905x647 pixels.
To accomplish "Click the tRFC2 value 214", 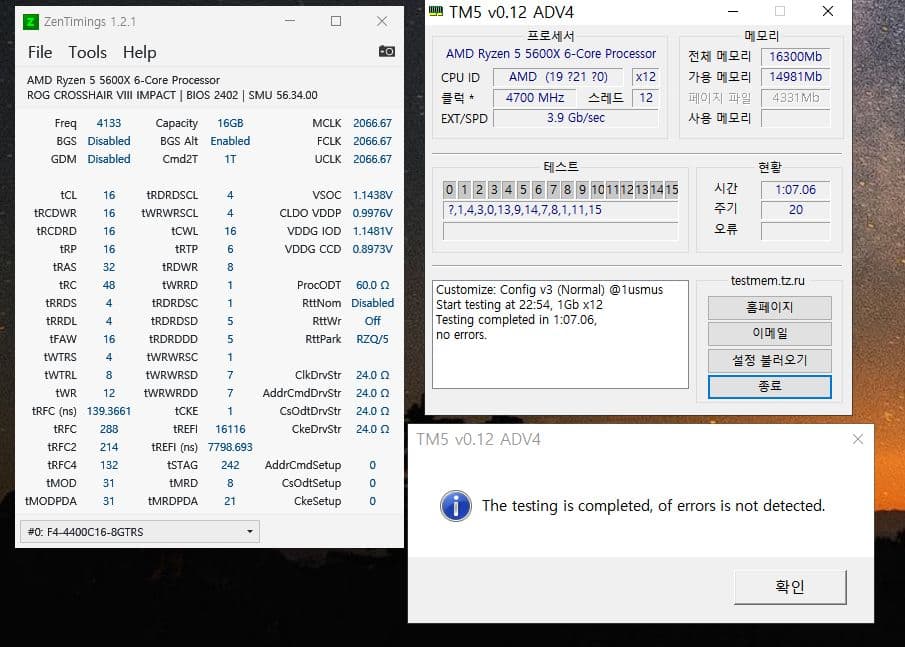I will click(109, 447).
